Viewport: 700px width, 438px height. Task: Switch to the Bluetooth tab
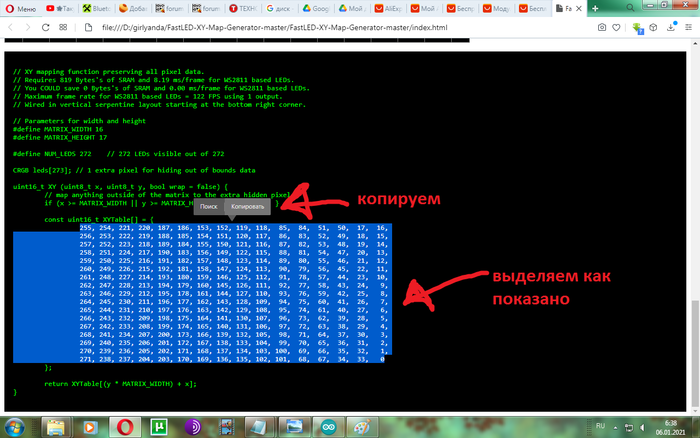96,8
